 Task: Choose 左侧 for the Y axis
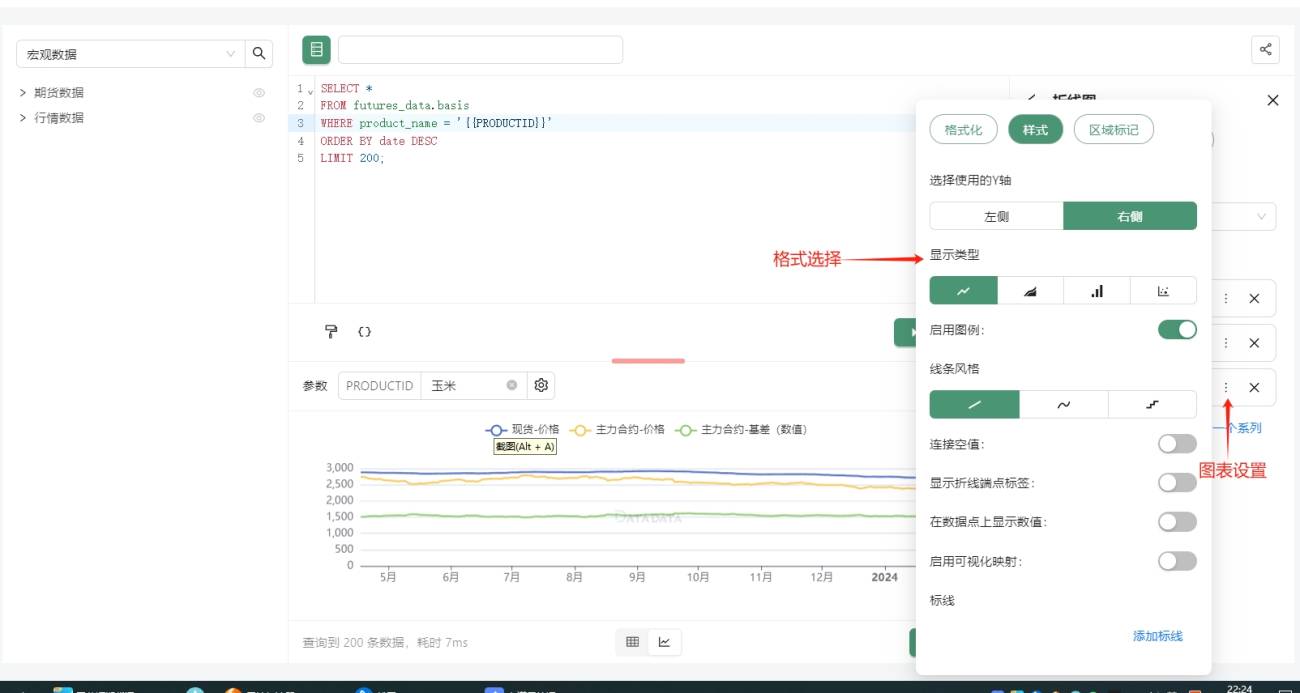996,216
